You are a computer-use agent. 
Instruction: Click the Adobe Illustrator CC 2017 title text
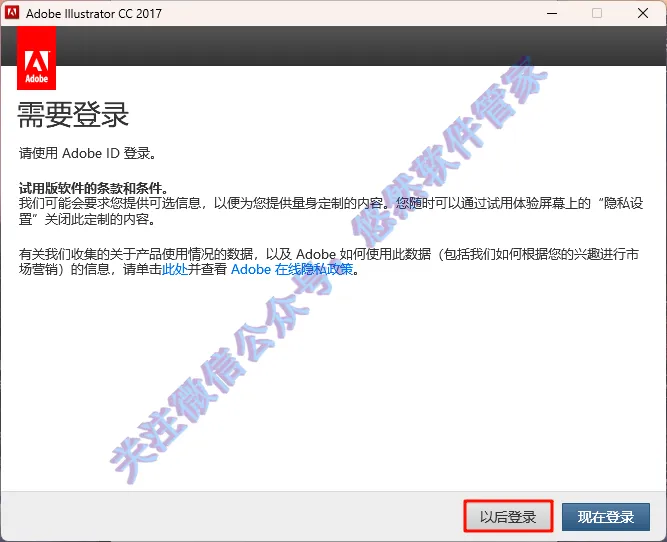(94, 14)
